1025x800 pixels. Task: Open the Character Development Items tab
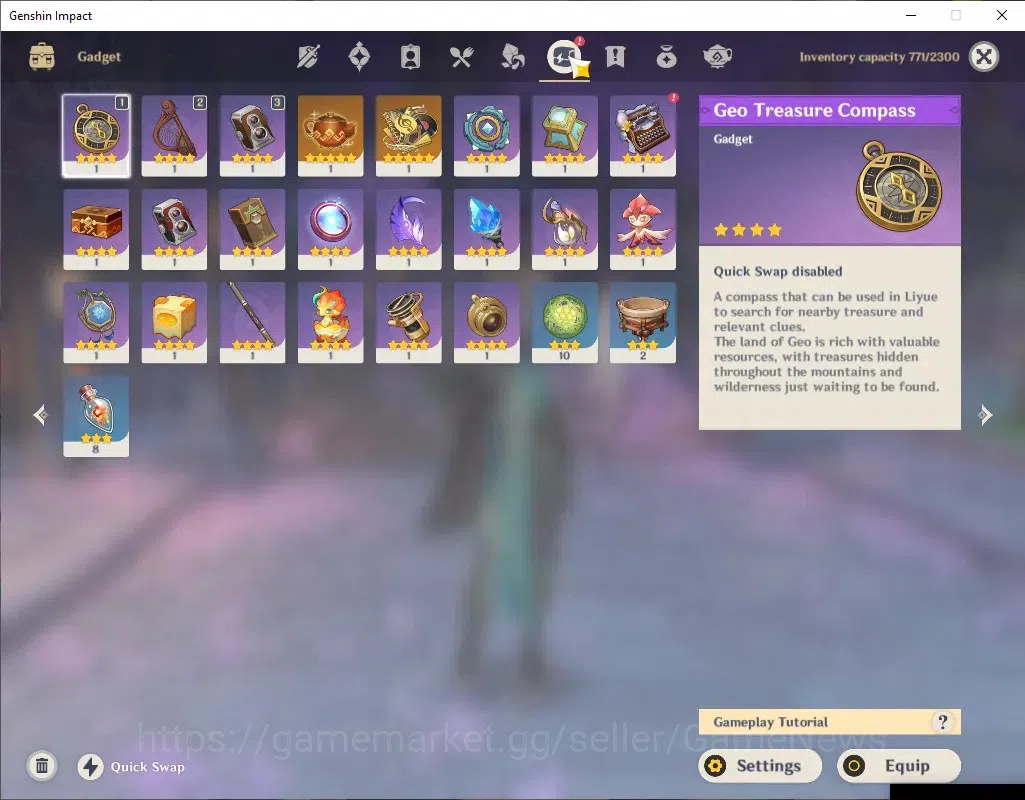click(410, 57)
